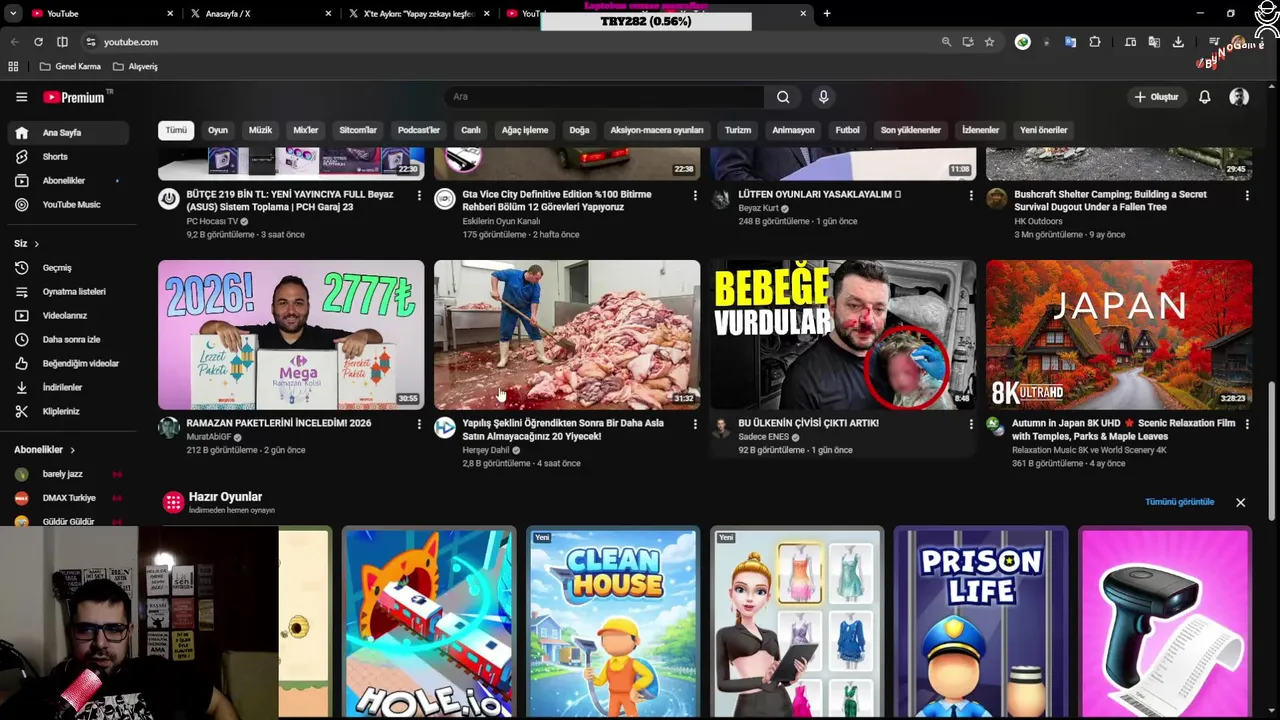Open Videolarınız in sidebar
The height and width of the screenshot is (720, 1280).
tap(68, 316)
